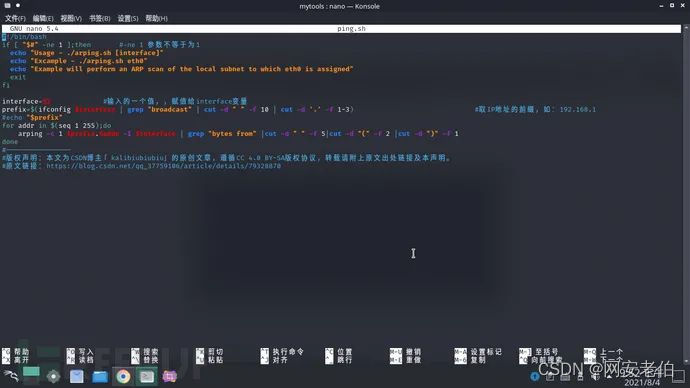Click 'prefix=$(ifconfig' at line start
Screen dimensions: 690x388
pos(36,110)
